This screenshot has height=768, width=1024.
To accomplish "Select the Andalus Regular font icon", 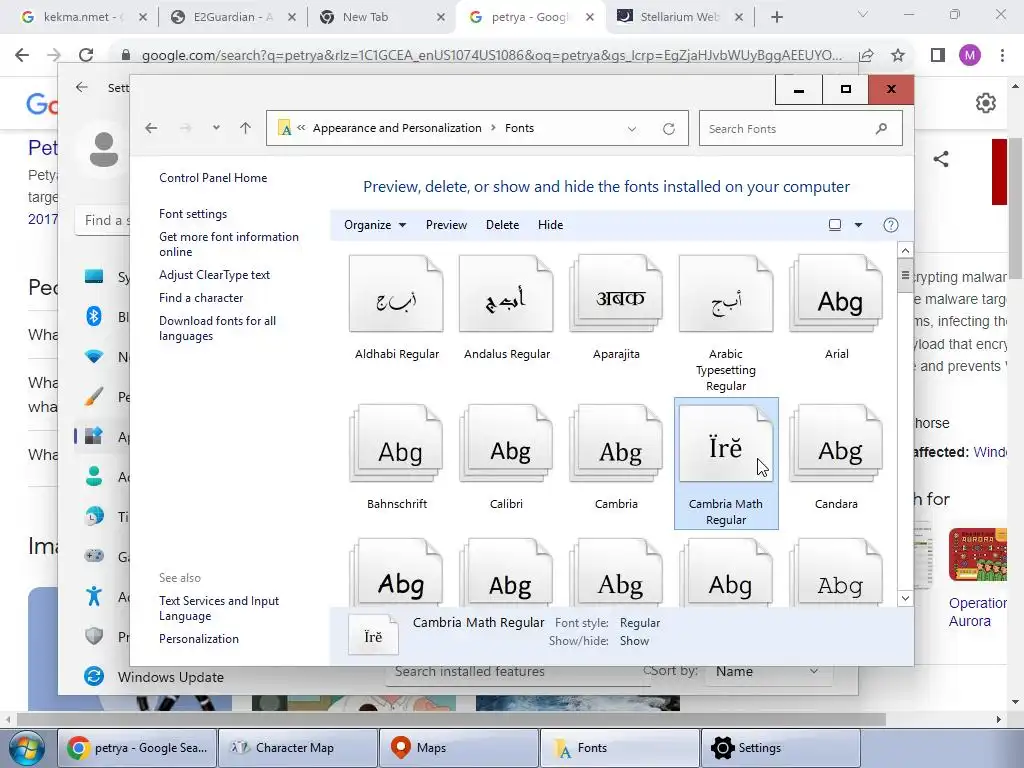I will coord(506,294).
